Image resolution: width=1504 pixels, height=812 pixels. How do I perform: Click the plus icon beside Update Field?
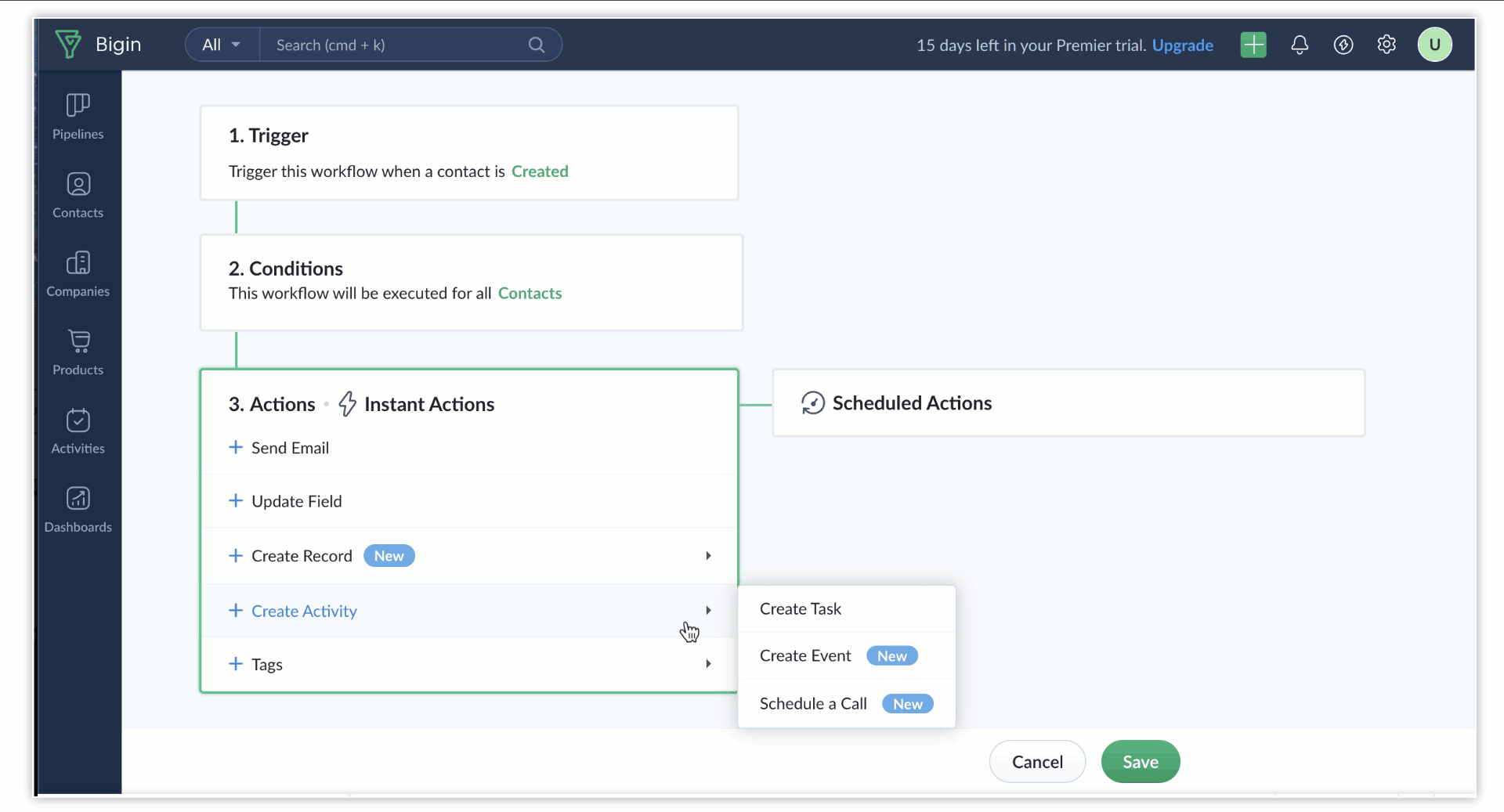click(235, 500)
